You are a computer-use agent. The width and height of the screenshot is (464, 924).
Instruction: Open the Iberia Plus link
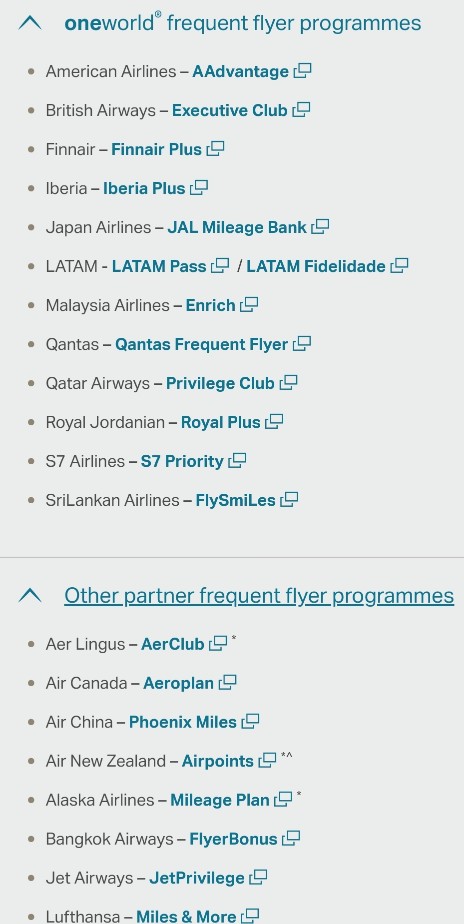[x=144, y=189]
